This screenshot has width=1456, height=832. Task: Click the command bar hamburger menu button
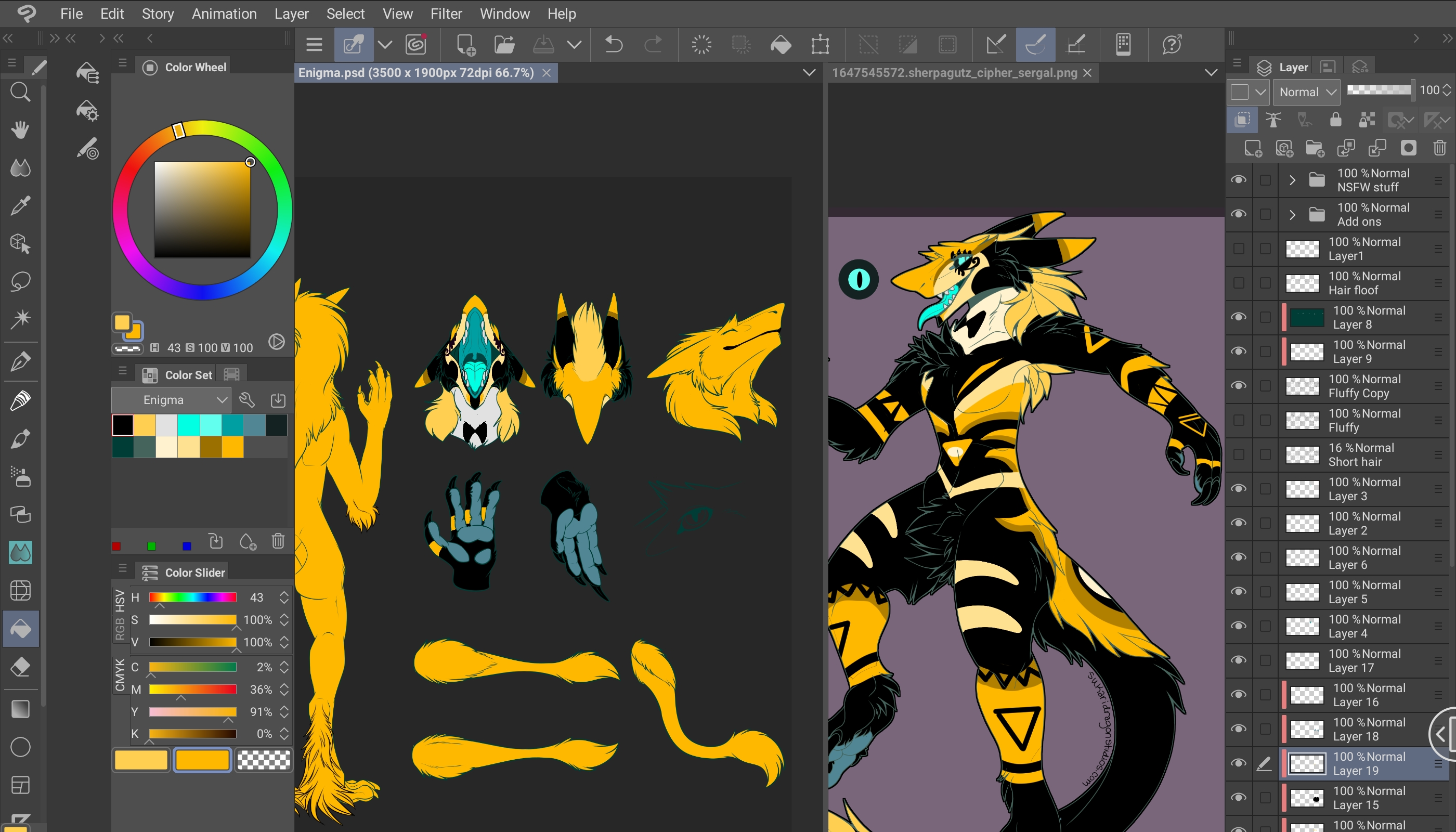(x=314, y=45)
